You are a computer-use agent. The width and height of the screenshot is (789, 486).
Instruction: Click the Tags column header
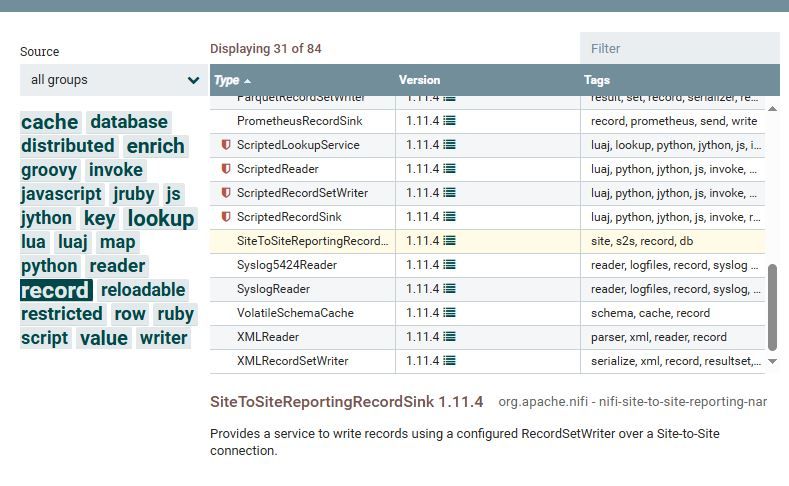[x=596, y=80]
